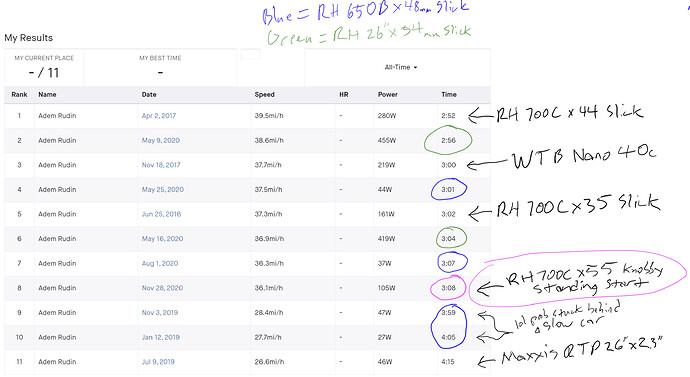The image size is (690, 377).
Task: Click the Time column header
Action: [x=449, y=95]
